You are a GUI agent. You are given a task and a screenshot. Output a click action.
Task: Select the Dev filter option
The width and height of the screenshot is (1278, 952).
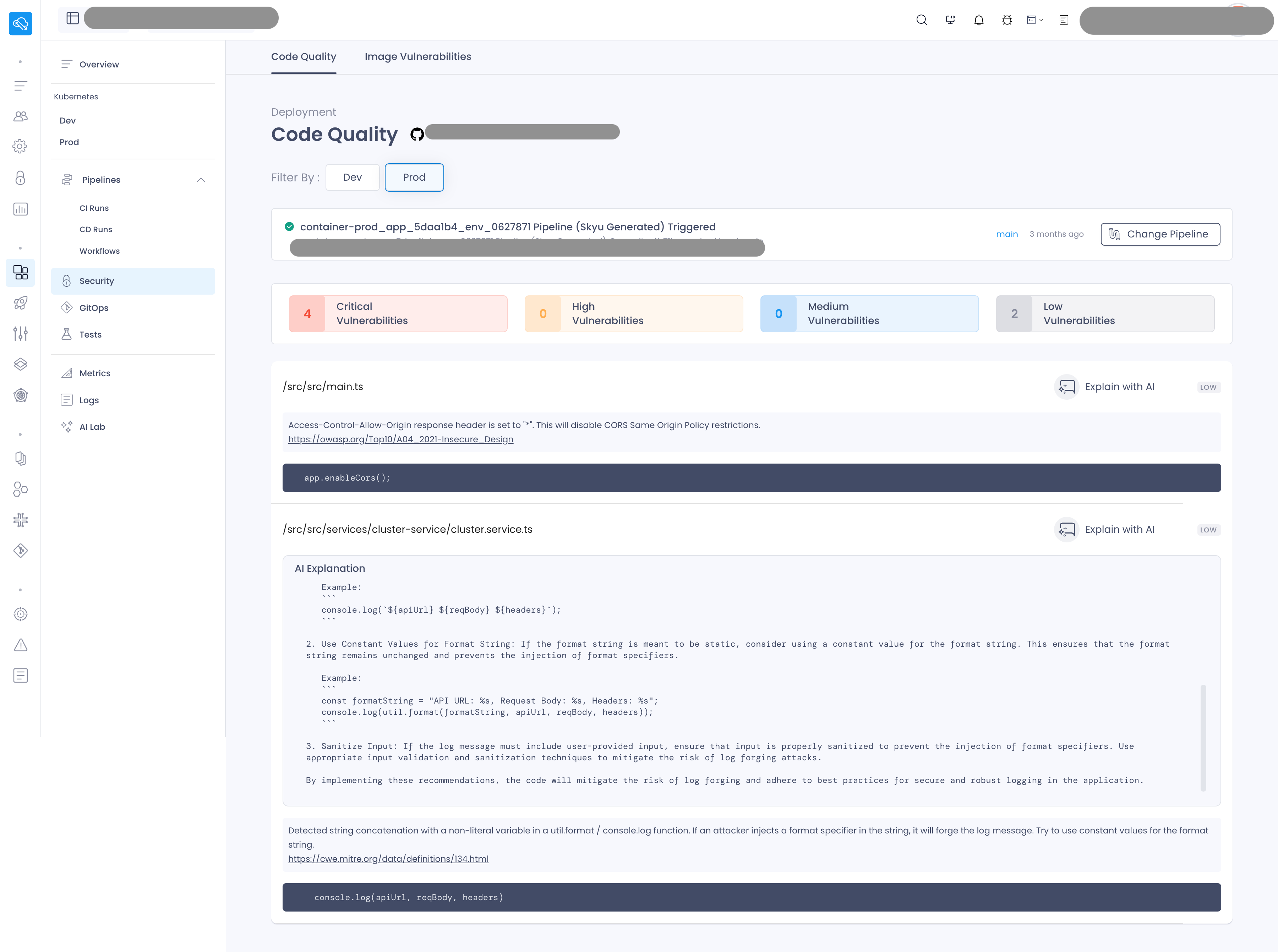point(353,177)
